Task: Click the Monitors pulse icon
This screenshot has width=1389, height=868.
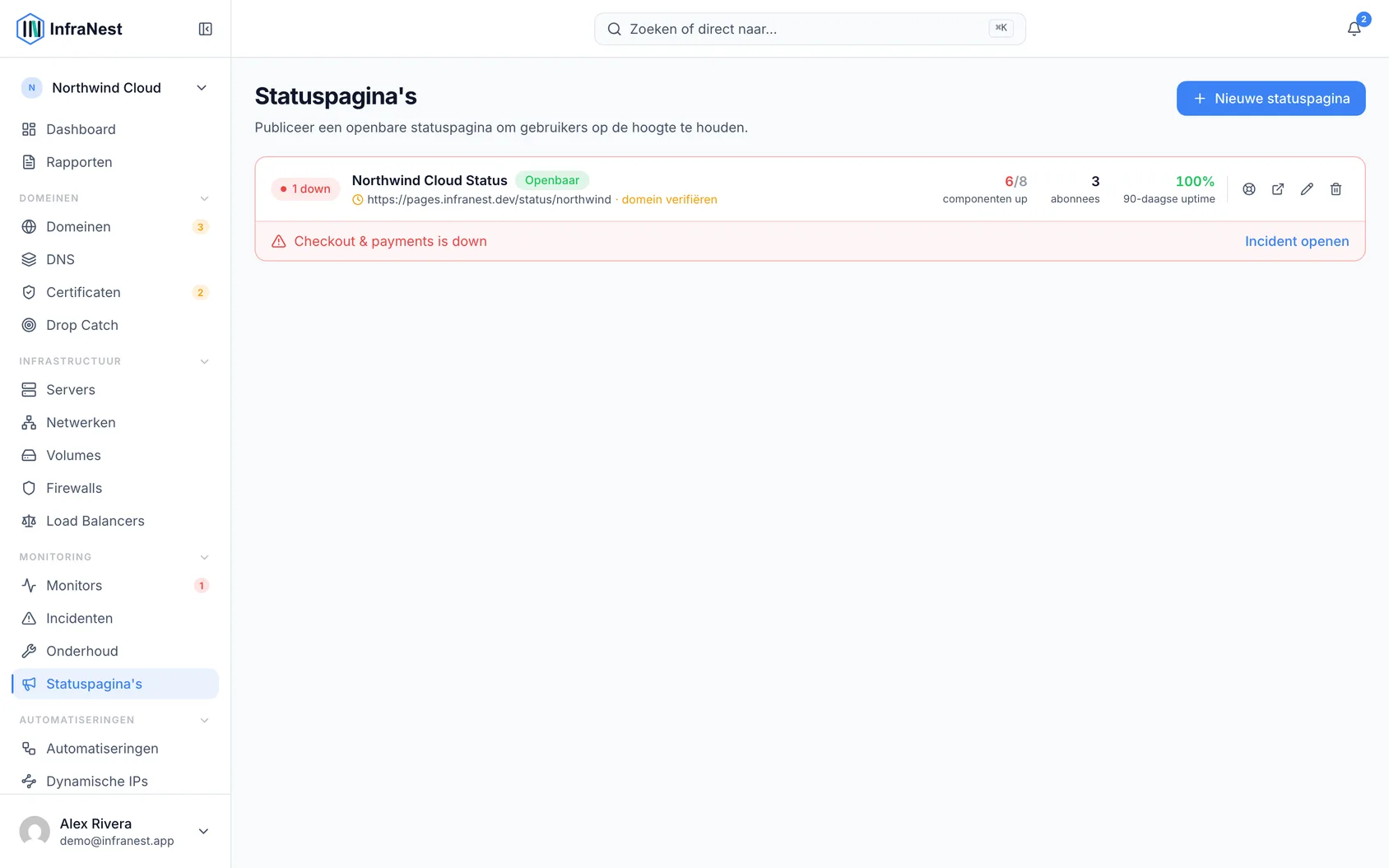Action: [29, 585]
